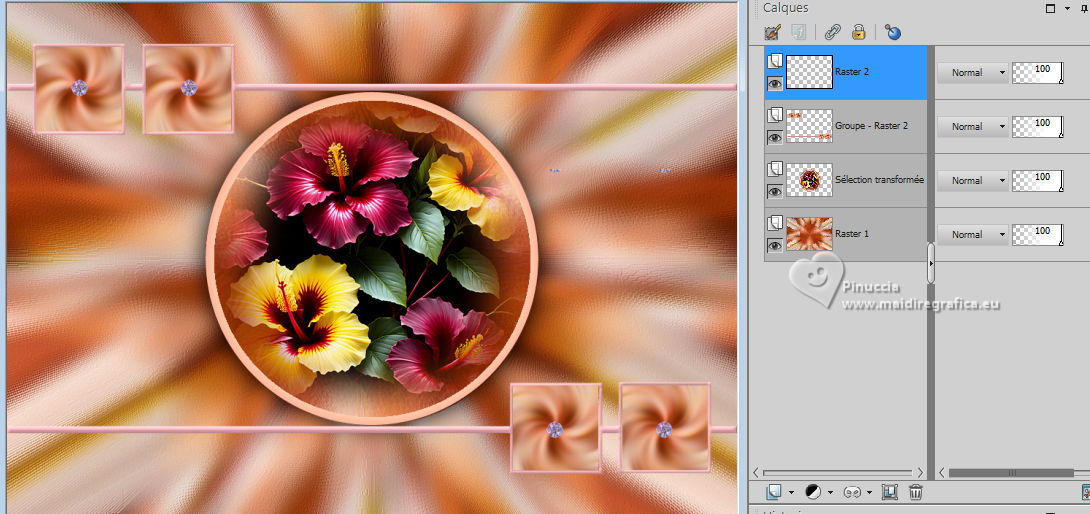The height and width of the screenshot is (514, 1090).
Task: Click the new raster layer icon
Action: pyautogui.click(x=774, y=492)
